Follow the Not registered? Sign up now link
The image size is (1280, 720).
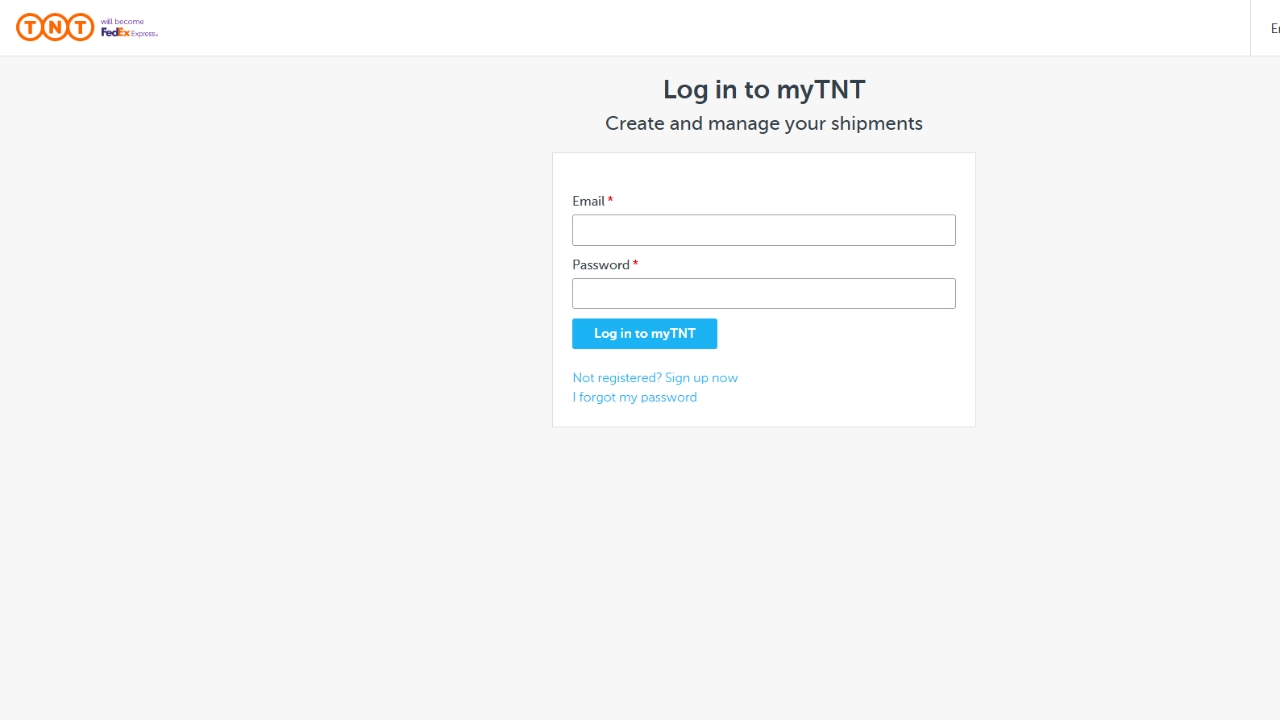pyautogui.click(x=655, y=378)
